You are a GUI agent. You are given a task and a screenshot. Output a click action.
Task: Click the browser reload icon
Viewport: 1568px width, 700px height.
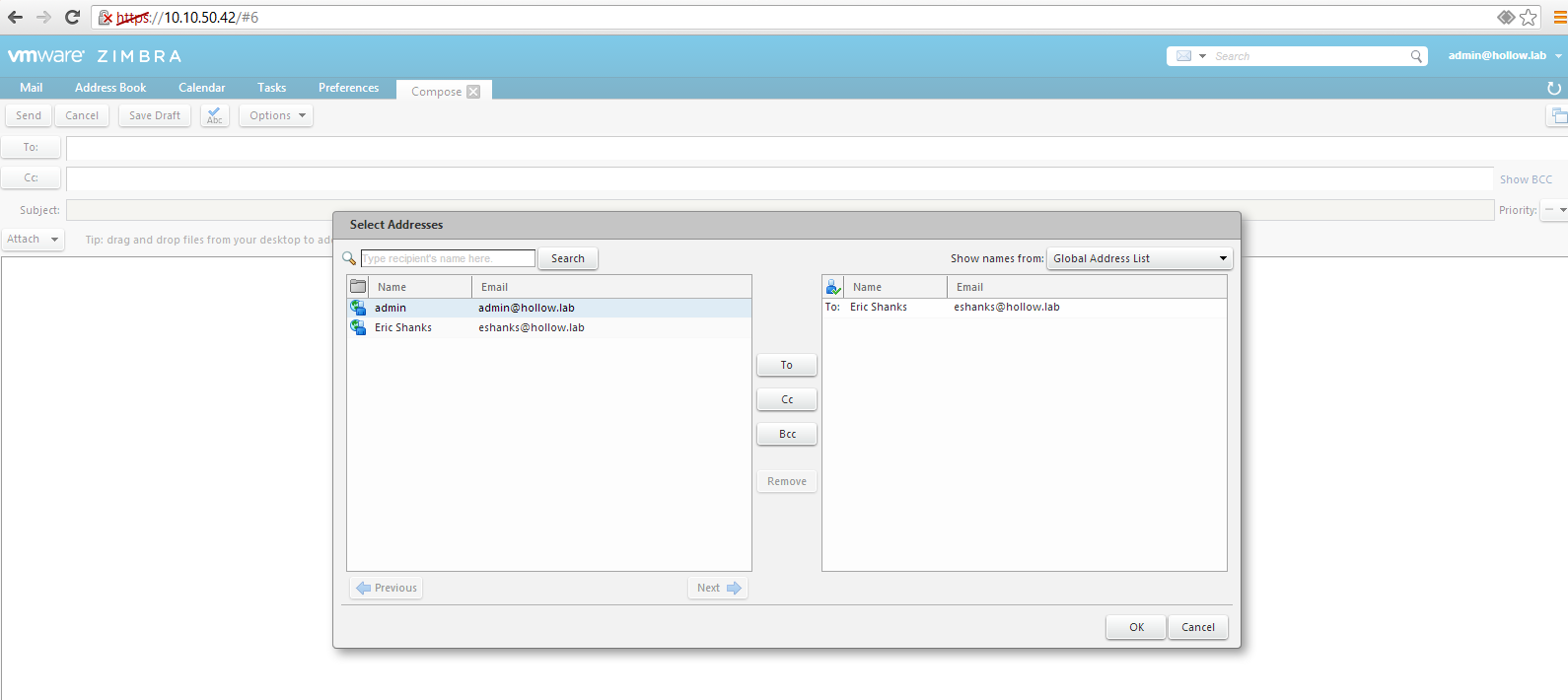pos(72,17)
